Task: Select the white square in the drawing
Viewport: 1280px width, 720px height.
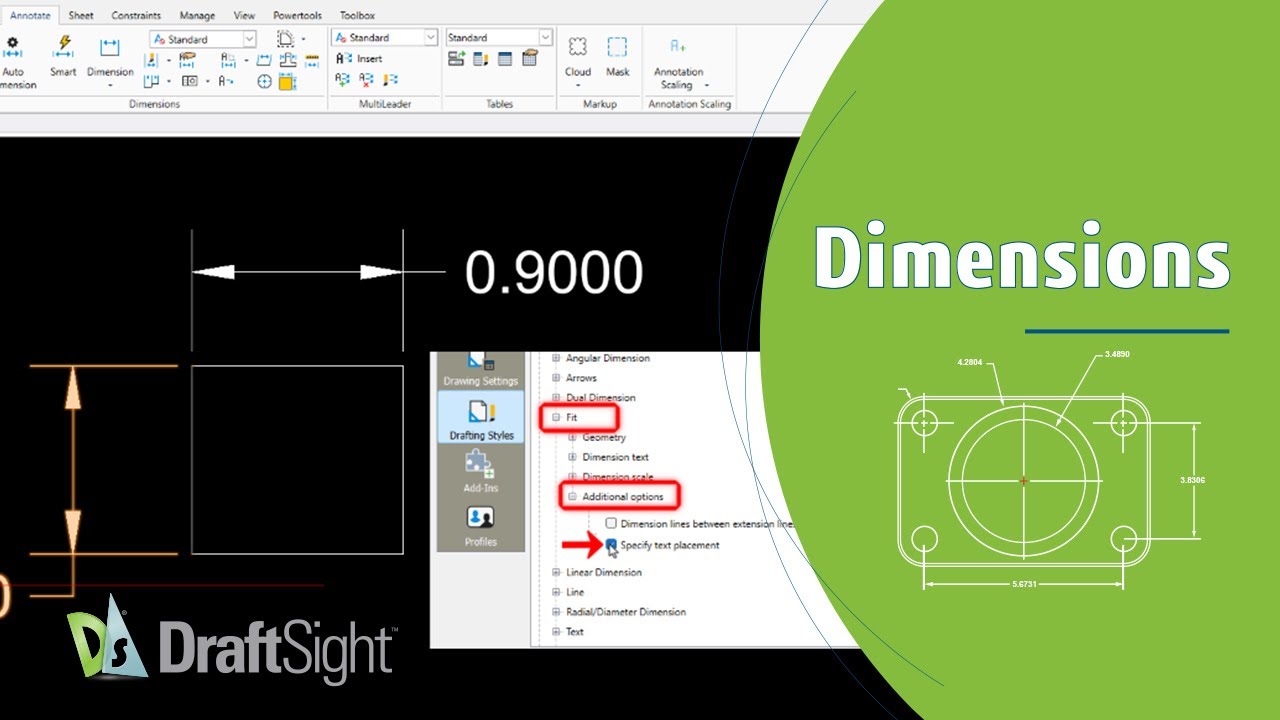Action: pyautogui.click(x=297, y=459)
